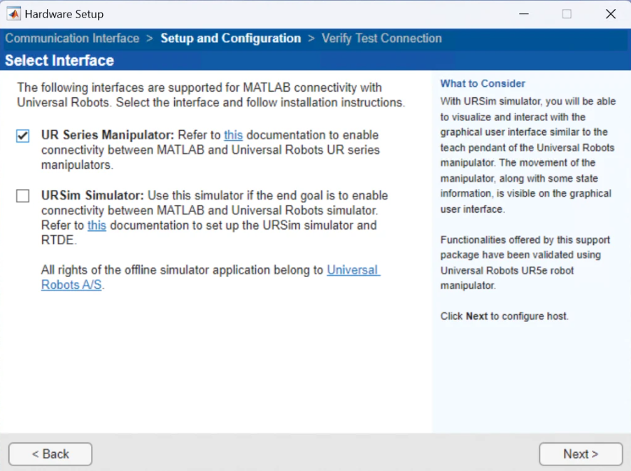Jump to the Verify Test Connection step
The height and width of the screenshot is (471, 631).
pos(381,38)
